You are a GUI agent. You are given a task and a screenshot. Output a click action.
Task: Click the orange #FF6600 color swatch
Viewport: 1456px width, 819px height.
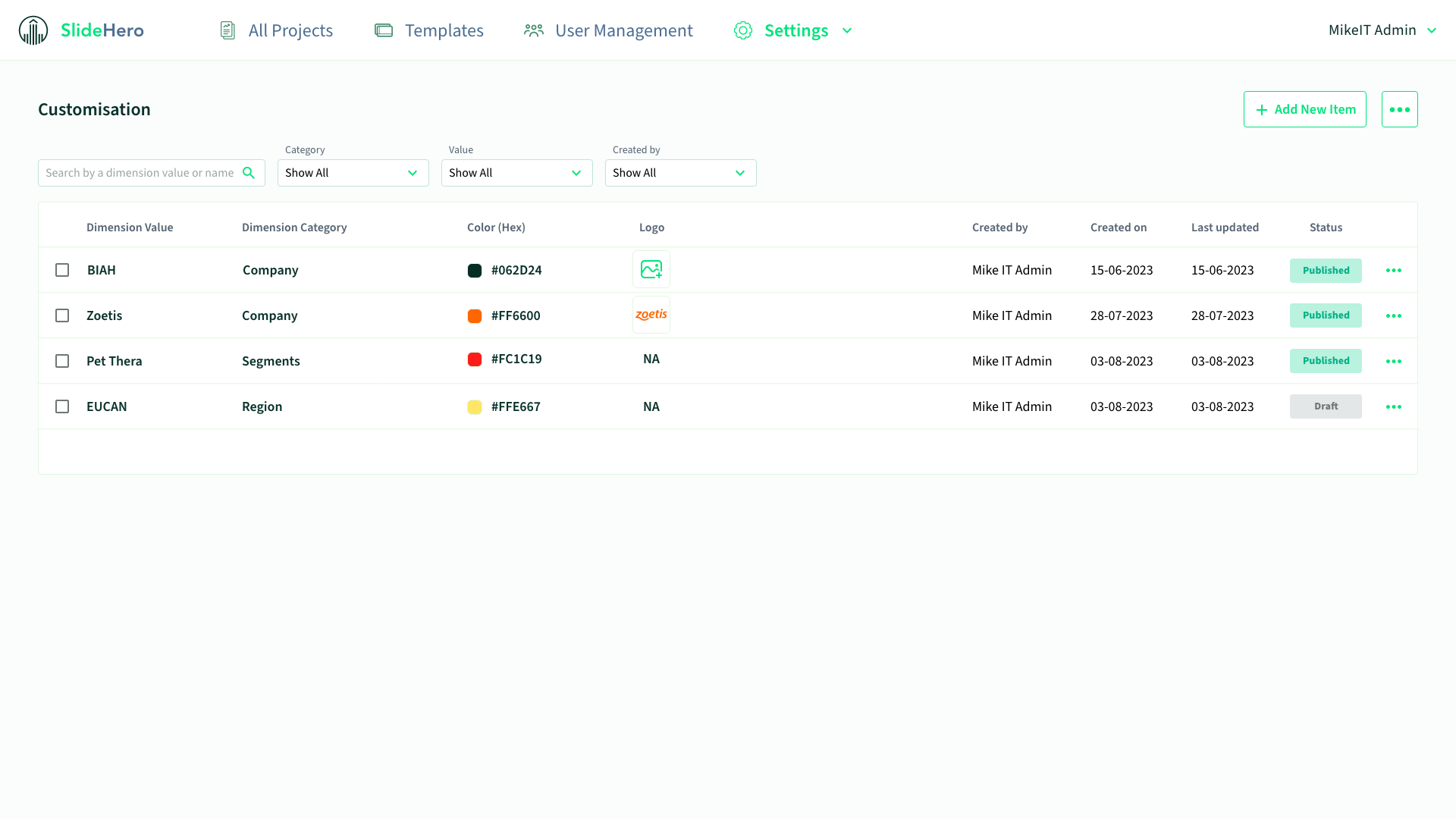(x=475, y=316)
